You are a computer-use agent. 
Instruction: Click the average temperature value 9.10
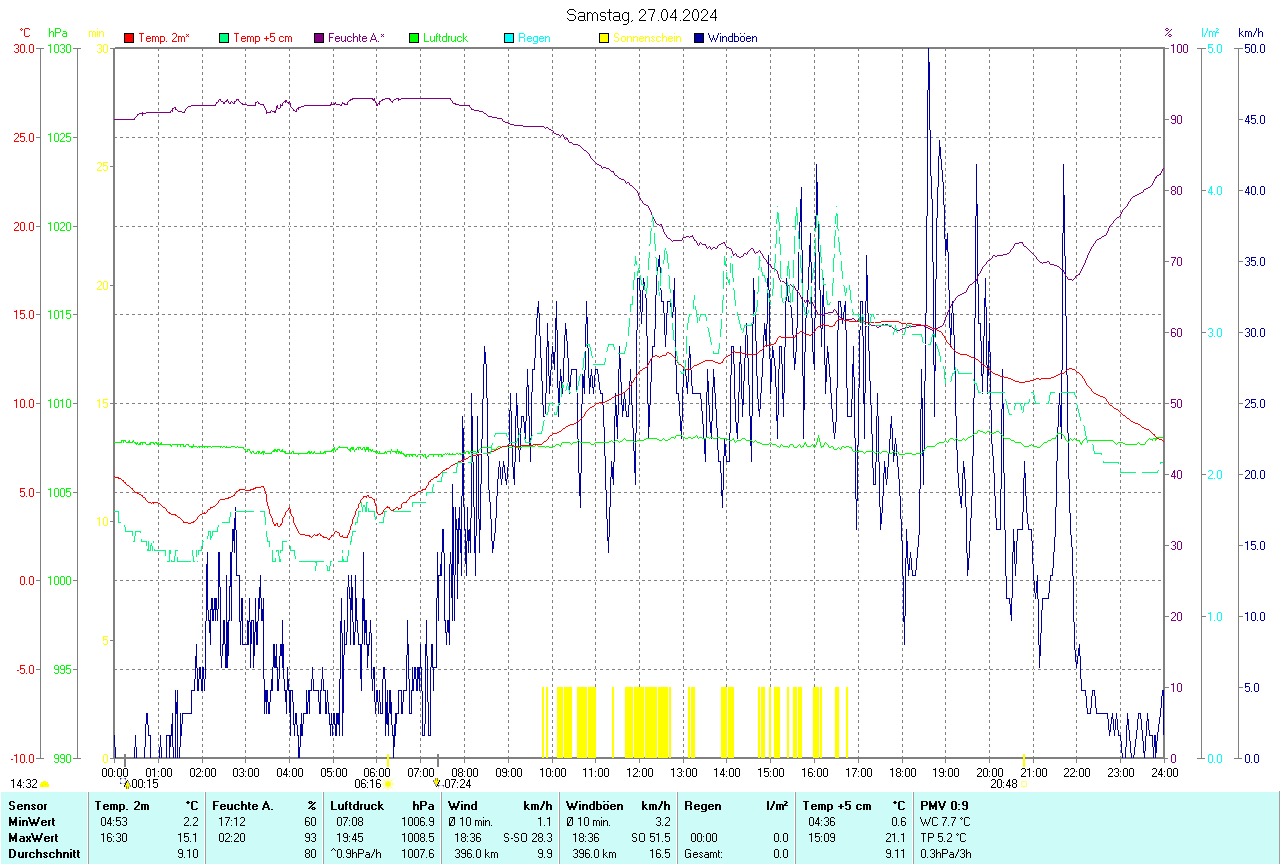[187, 854]
